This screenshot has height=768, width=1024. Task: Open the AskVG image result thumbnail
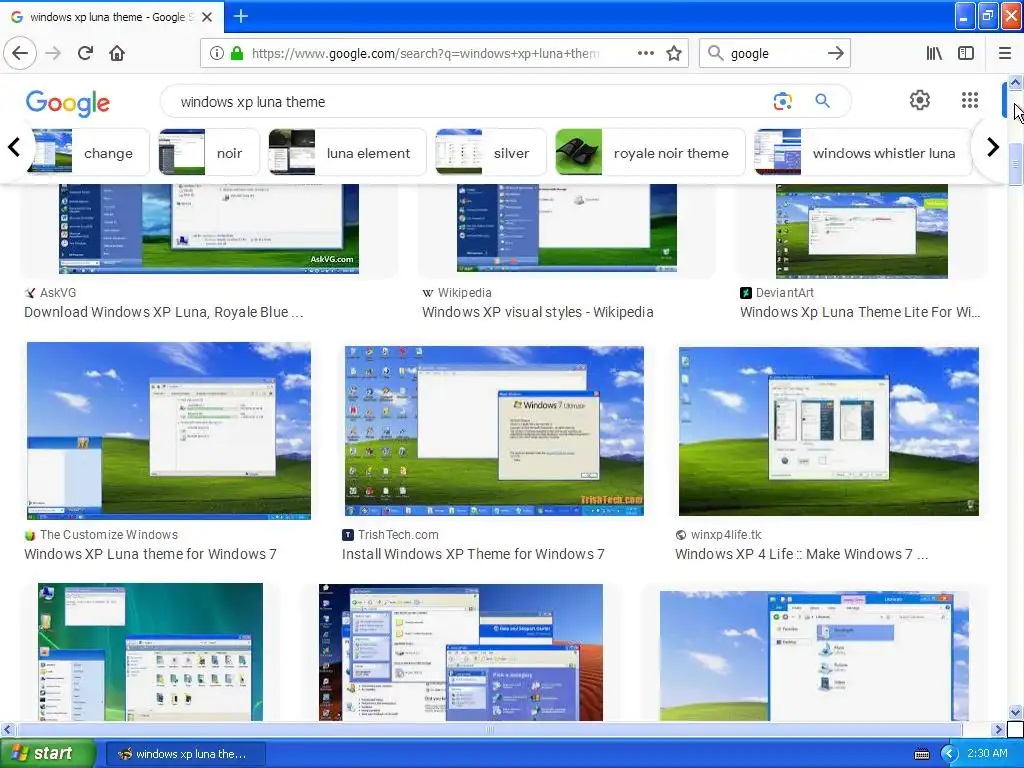click(x=209, y=229)
